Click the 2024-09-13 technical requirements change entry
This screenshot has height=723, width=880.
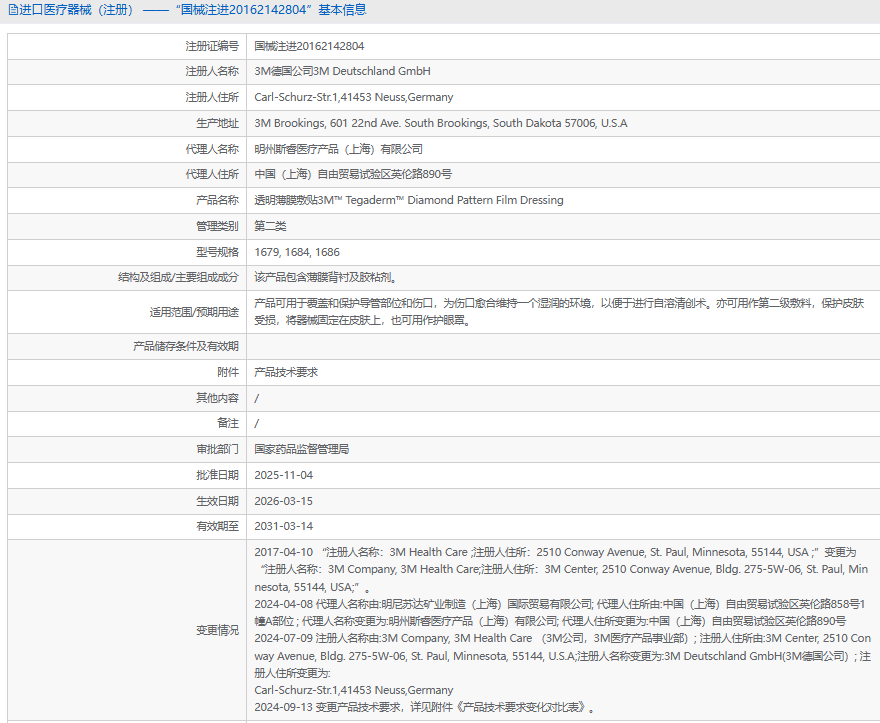pos(424,707)
